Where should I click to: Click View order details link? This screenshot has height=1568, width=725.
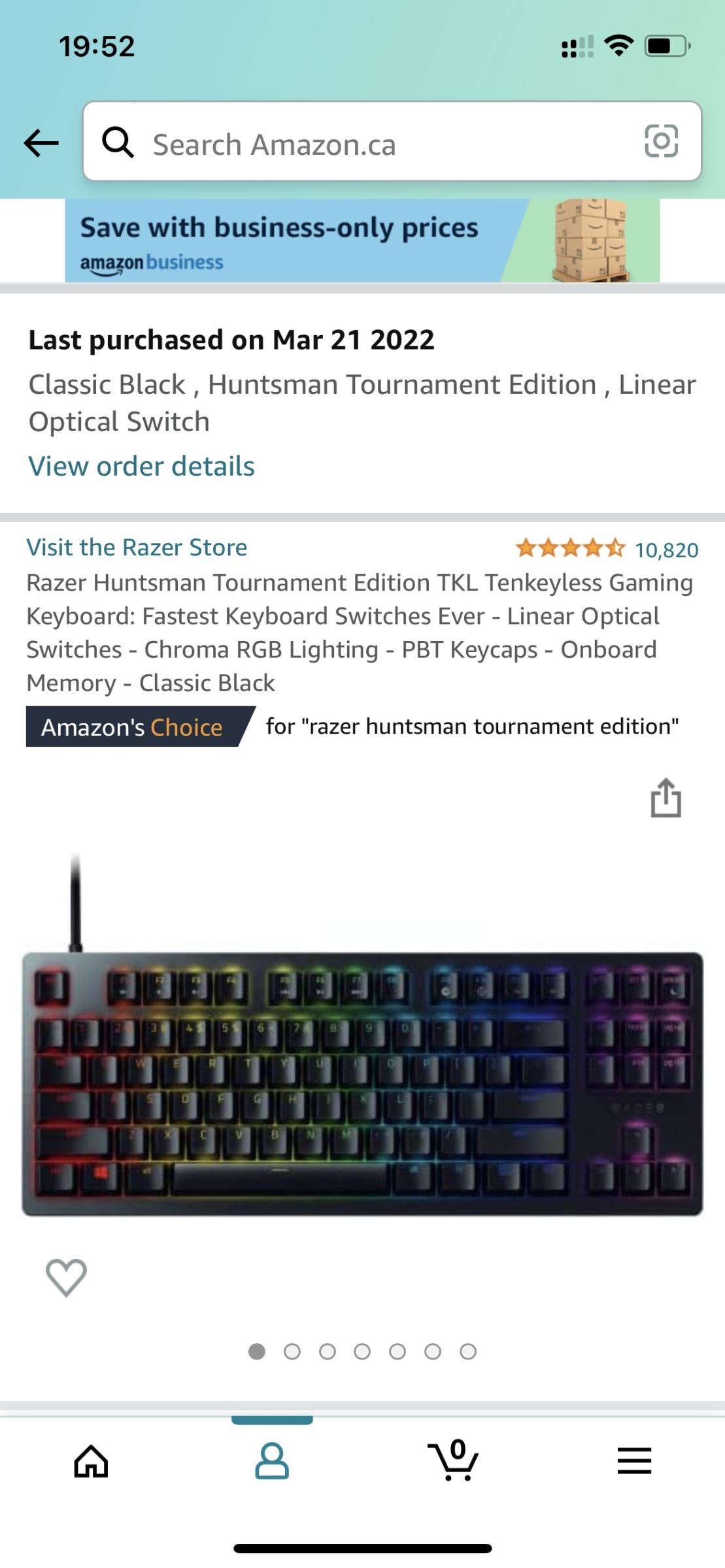141,466
